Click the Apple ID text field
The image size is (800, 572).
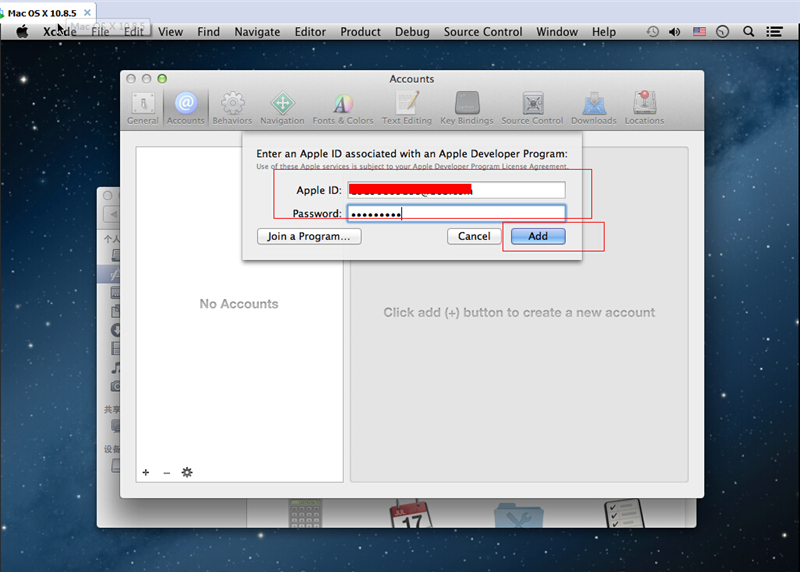[456, 190]
